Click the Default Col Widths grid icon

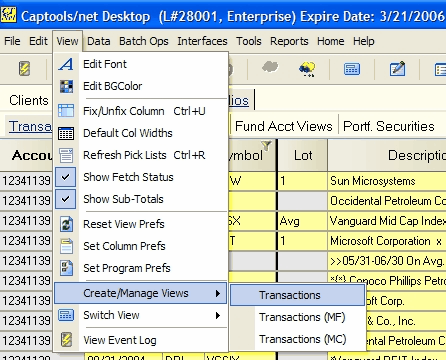click(x=66, y=133)
